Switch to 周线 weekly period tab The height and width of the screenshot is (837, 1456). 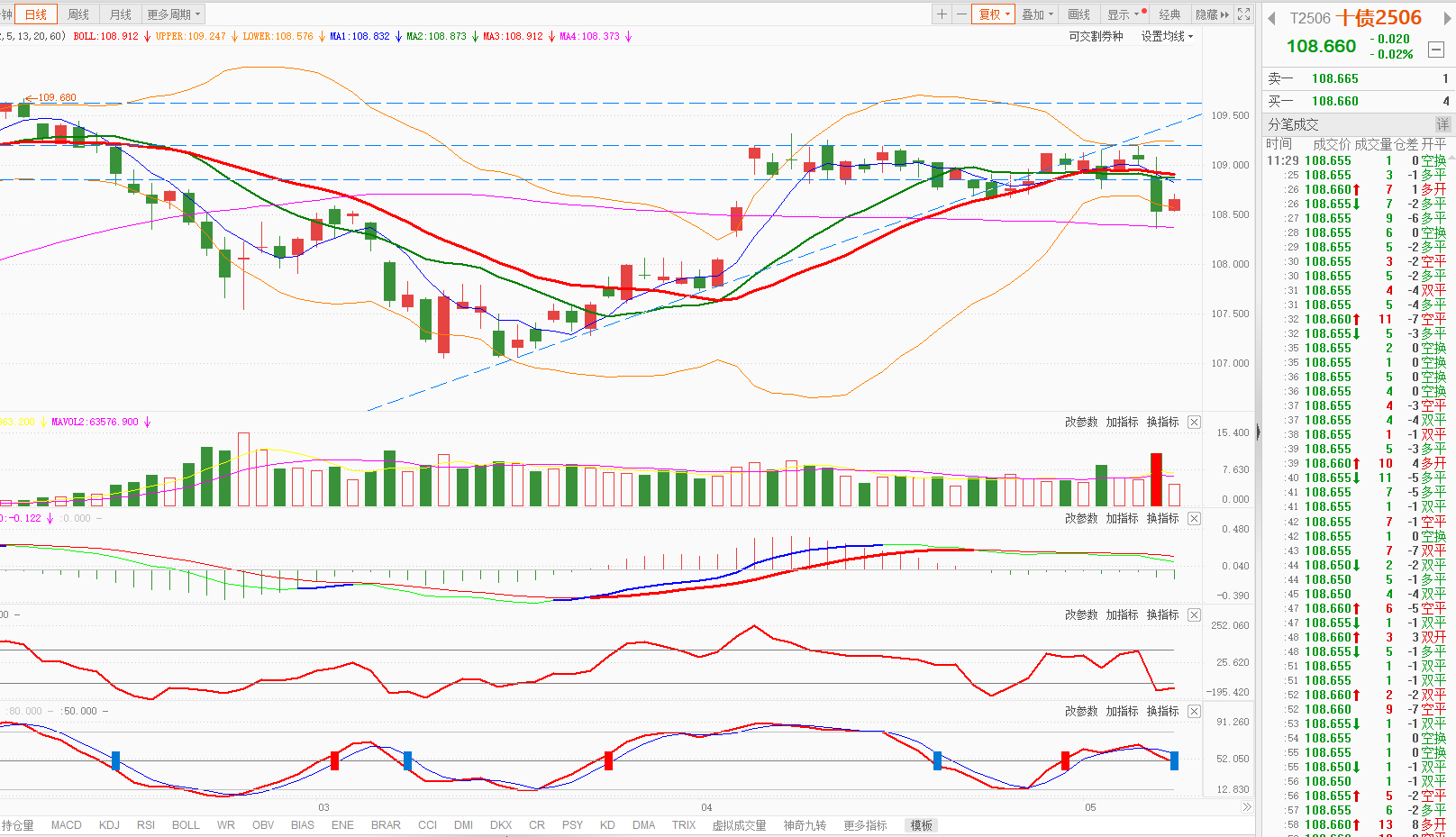[x=78, y=14]
